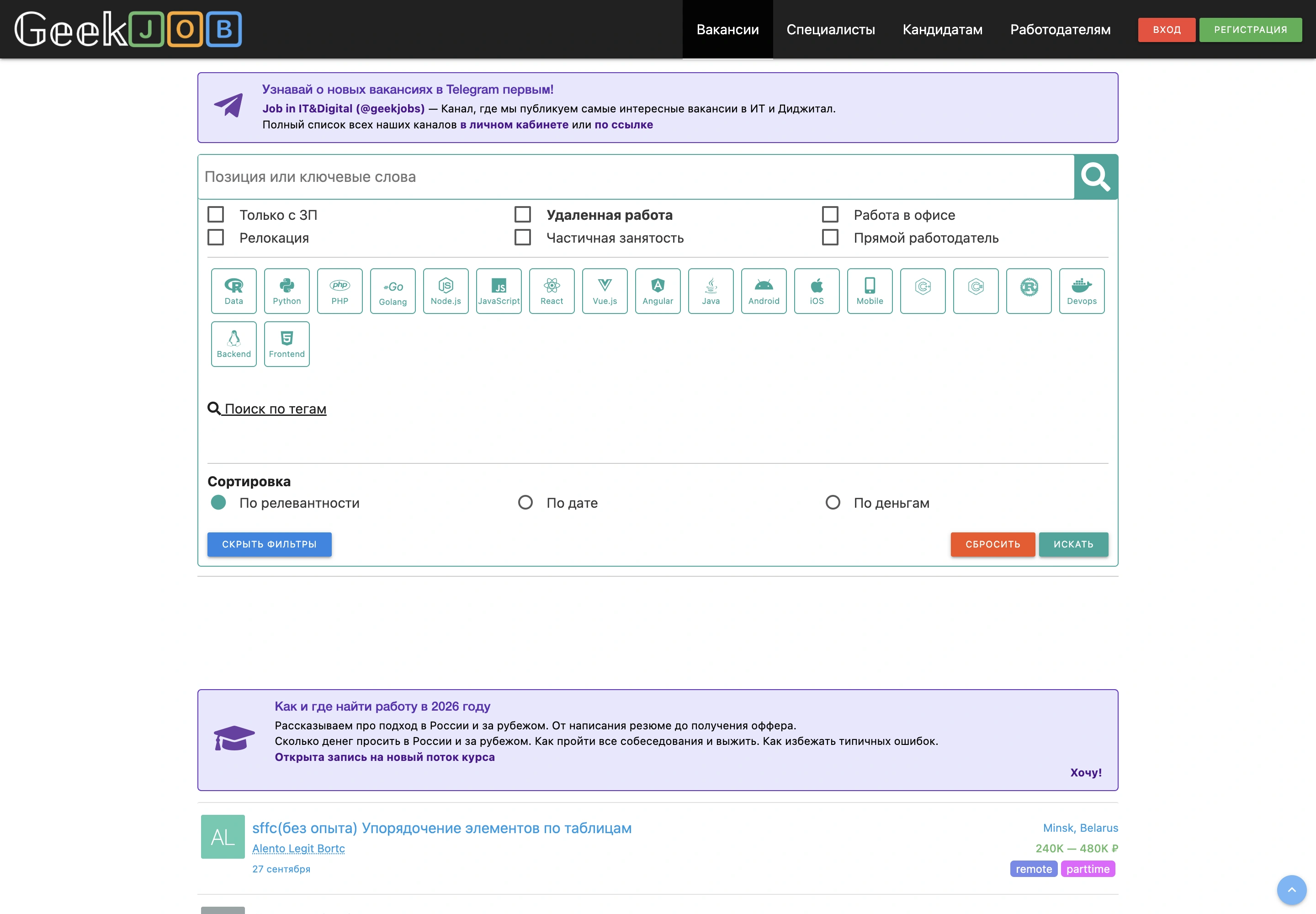
Task: Click the 'Minsk, Belarus' location text
Action: pos(1080,828)
